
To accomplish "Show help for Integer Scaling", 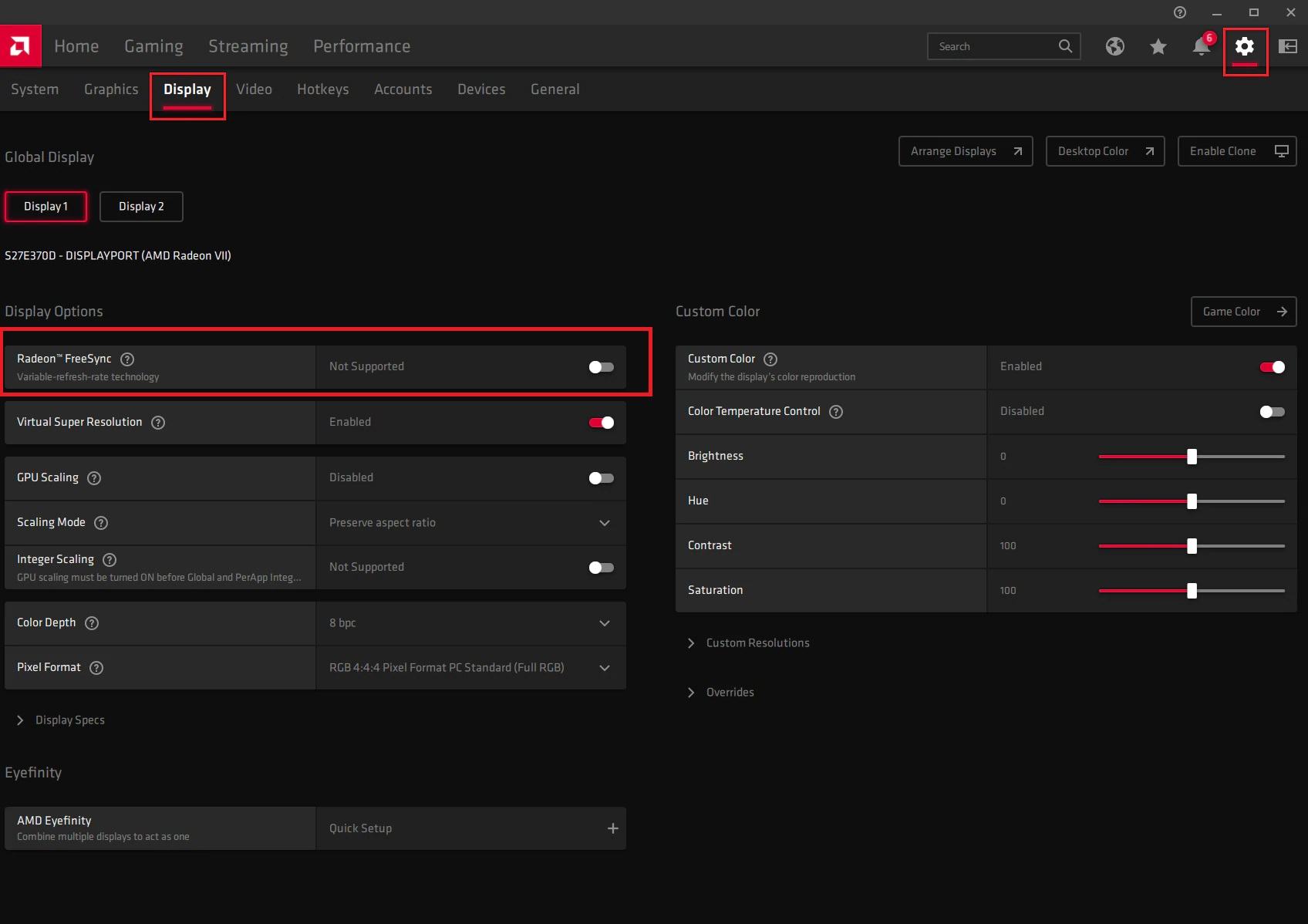I will point(110,560).
